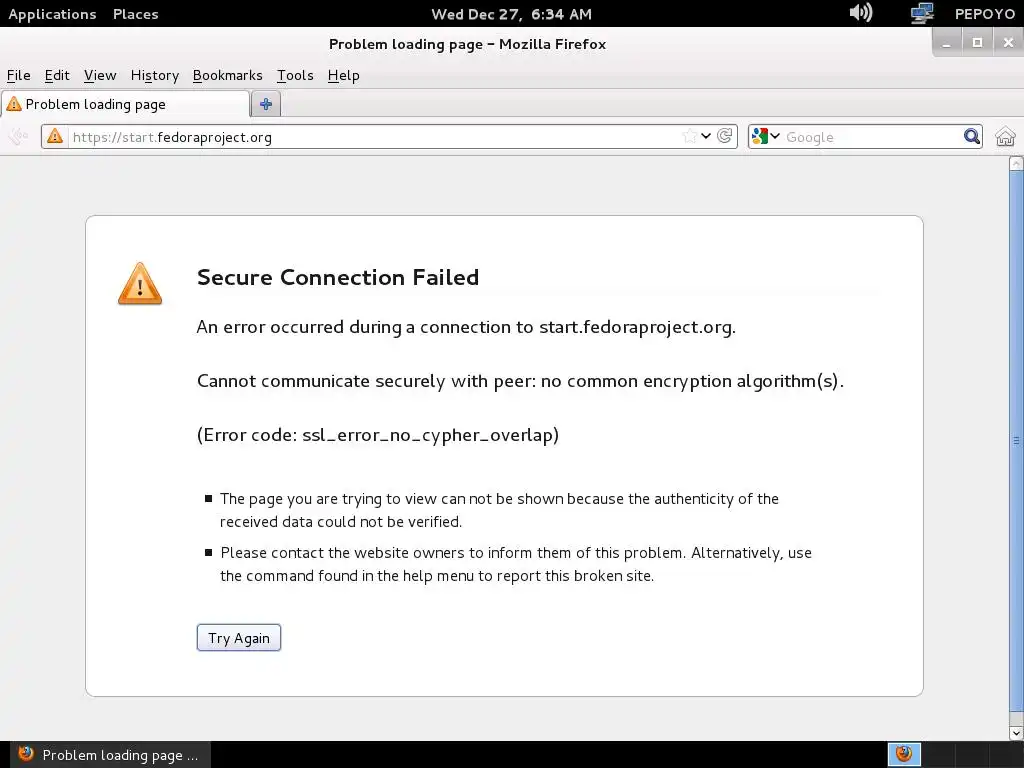Click the search magnifier icon
The image size is (1024, 768).
[x=972, y=137]
